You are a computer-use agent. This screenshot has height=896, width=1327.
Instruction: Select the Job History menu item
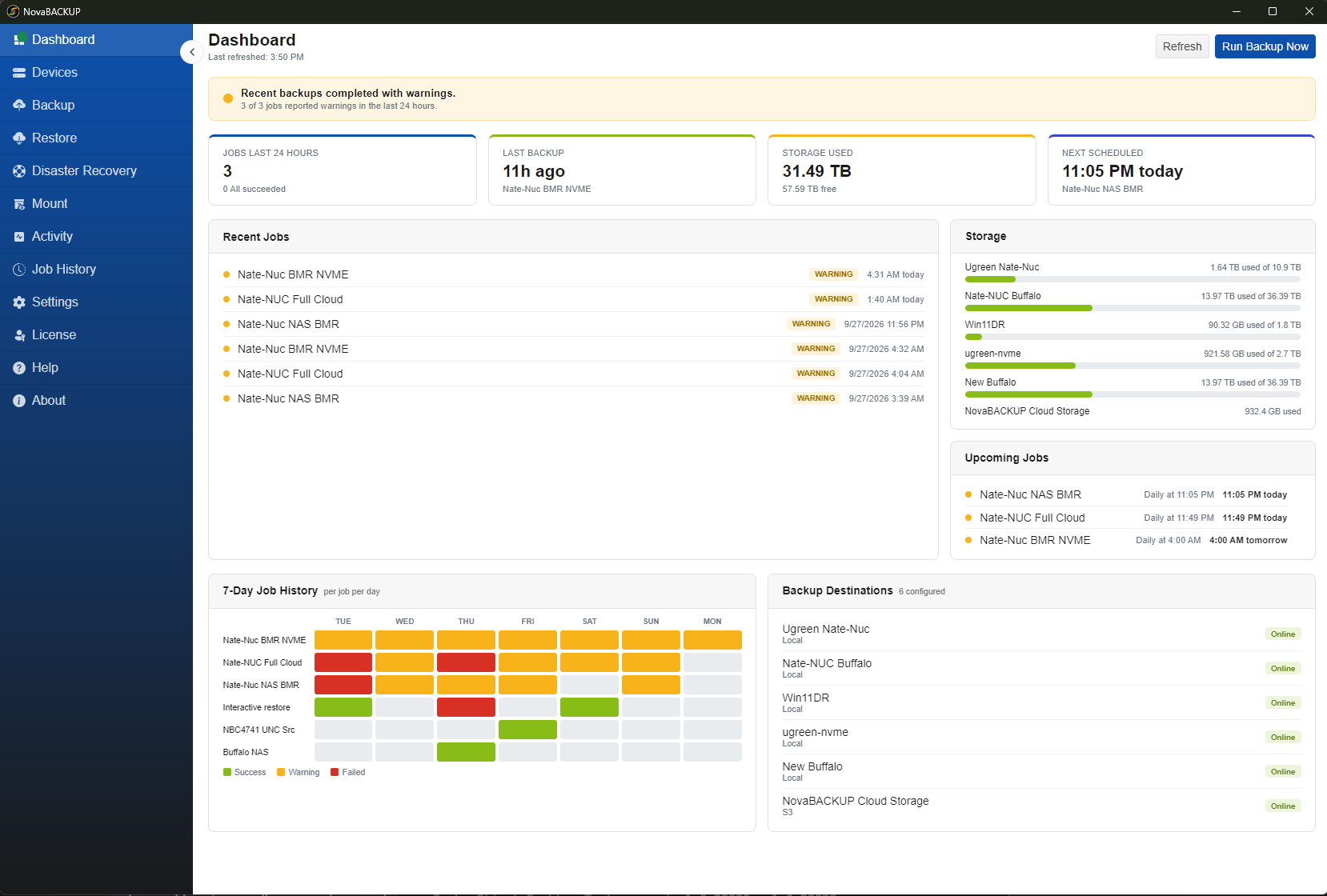[x=96, y=270]
